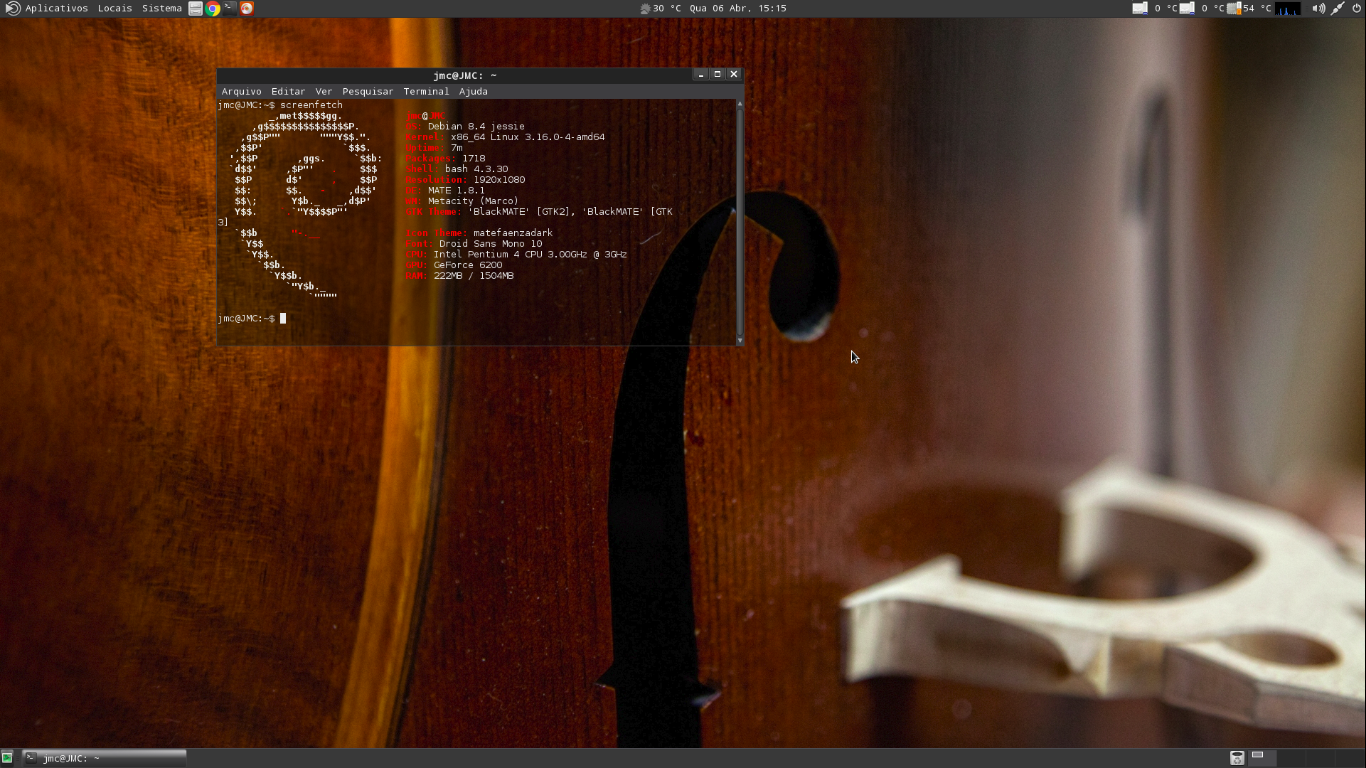Open the Arquivo menu in terminal
Viewport: 1366px width, 768px height.
(241, 91)
